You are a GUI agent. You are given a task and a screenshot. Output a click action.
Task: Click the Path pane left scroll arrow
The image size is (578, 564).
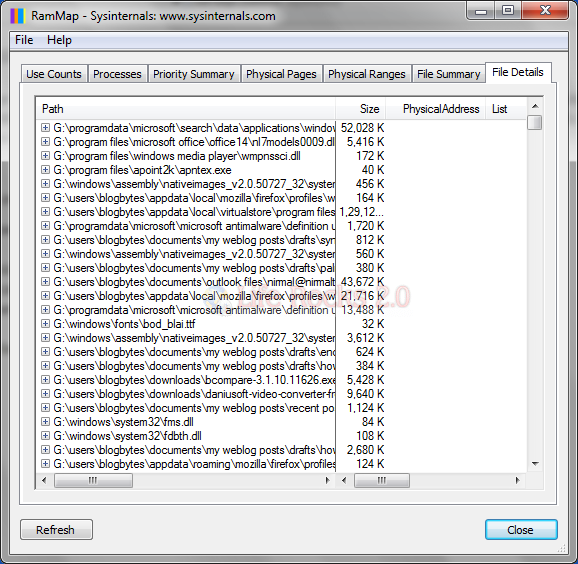(44, 480)
